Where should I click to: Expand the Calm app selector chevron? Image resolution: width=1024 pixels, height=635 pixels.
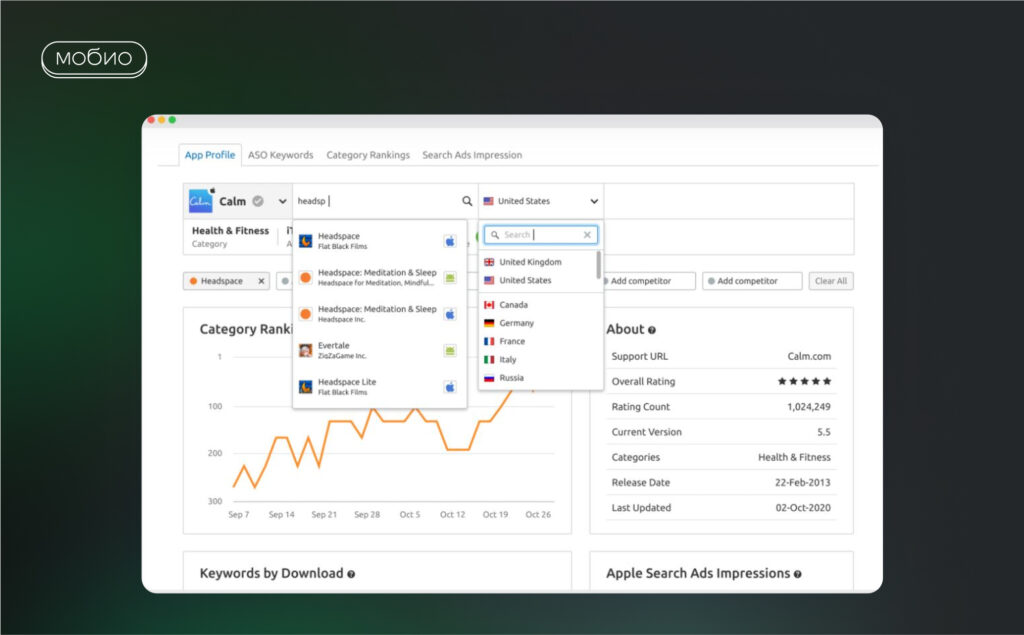[x=282, y=201]
